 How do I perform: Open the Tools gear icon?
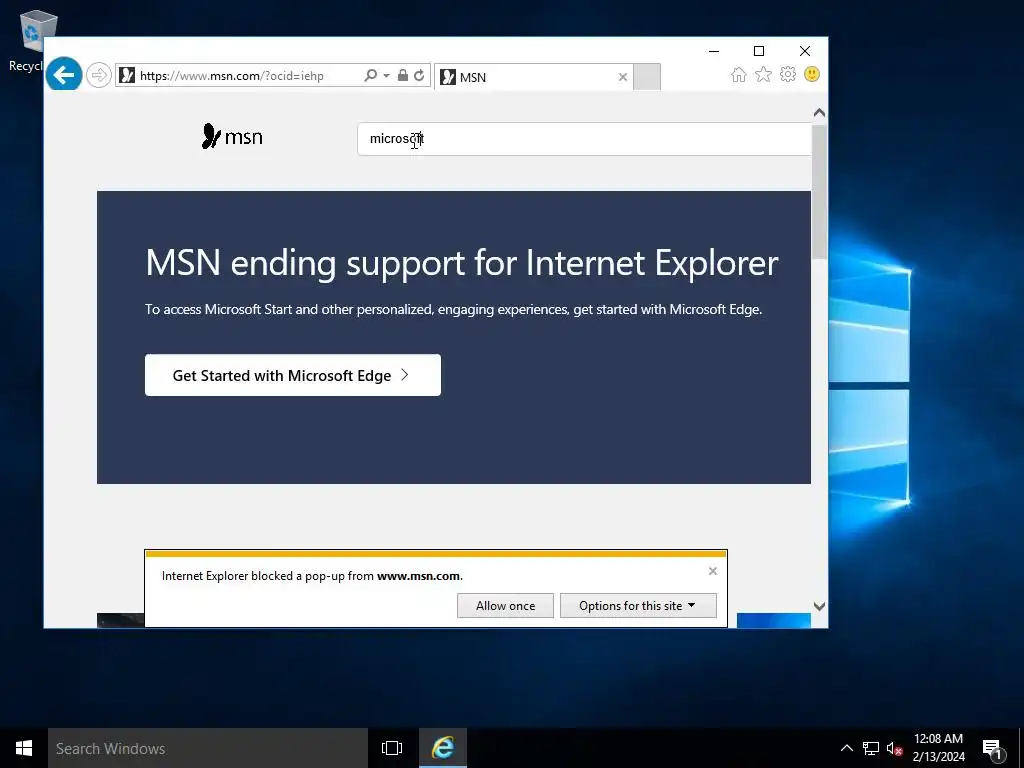[x=788, y=74]
